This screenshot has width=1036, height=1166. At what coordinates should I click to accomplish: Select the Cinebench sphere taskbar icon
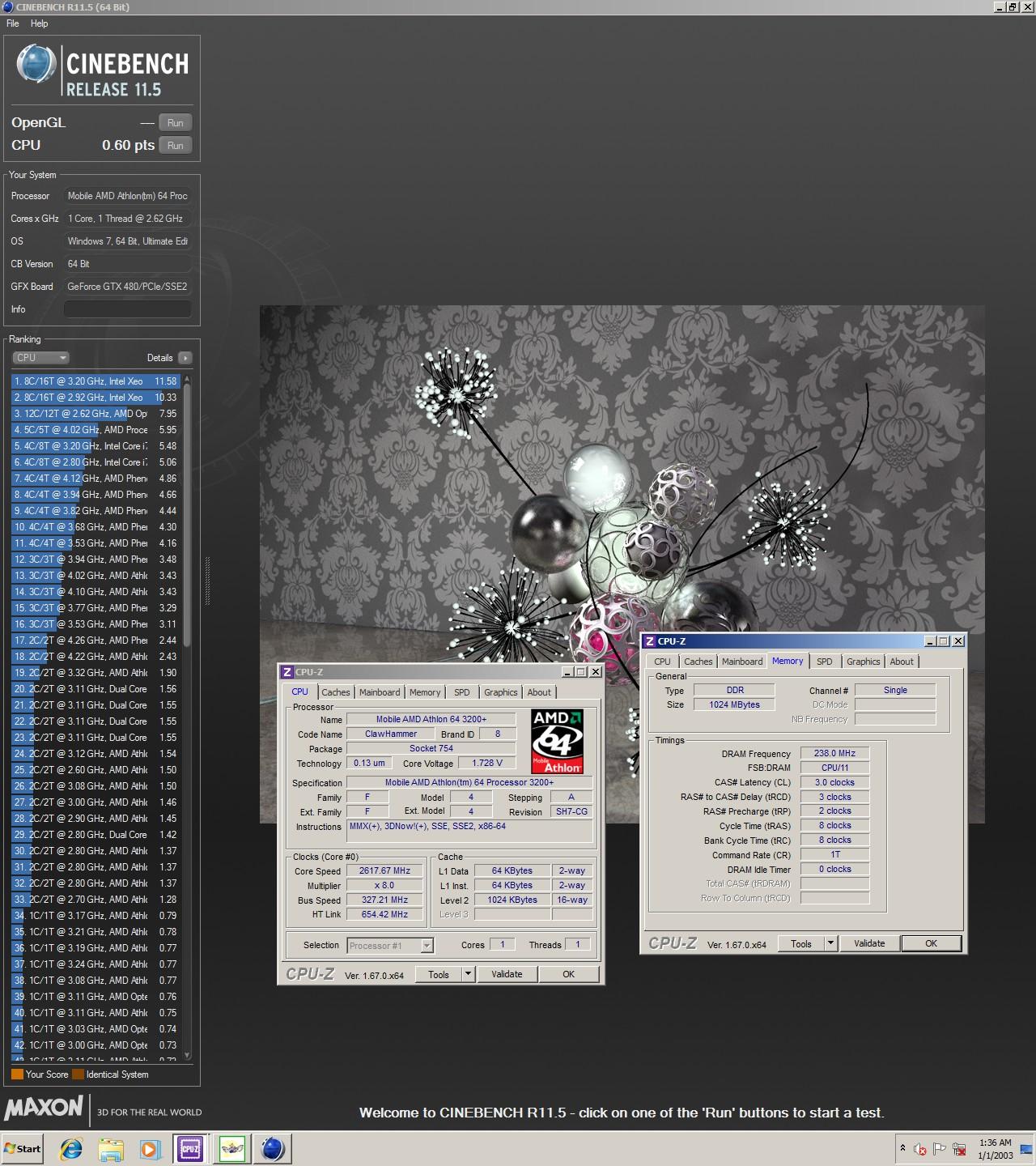(273, 1148)
